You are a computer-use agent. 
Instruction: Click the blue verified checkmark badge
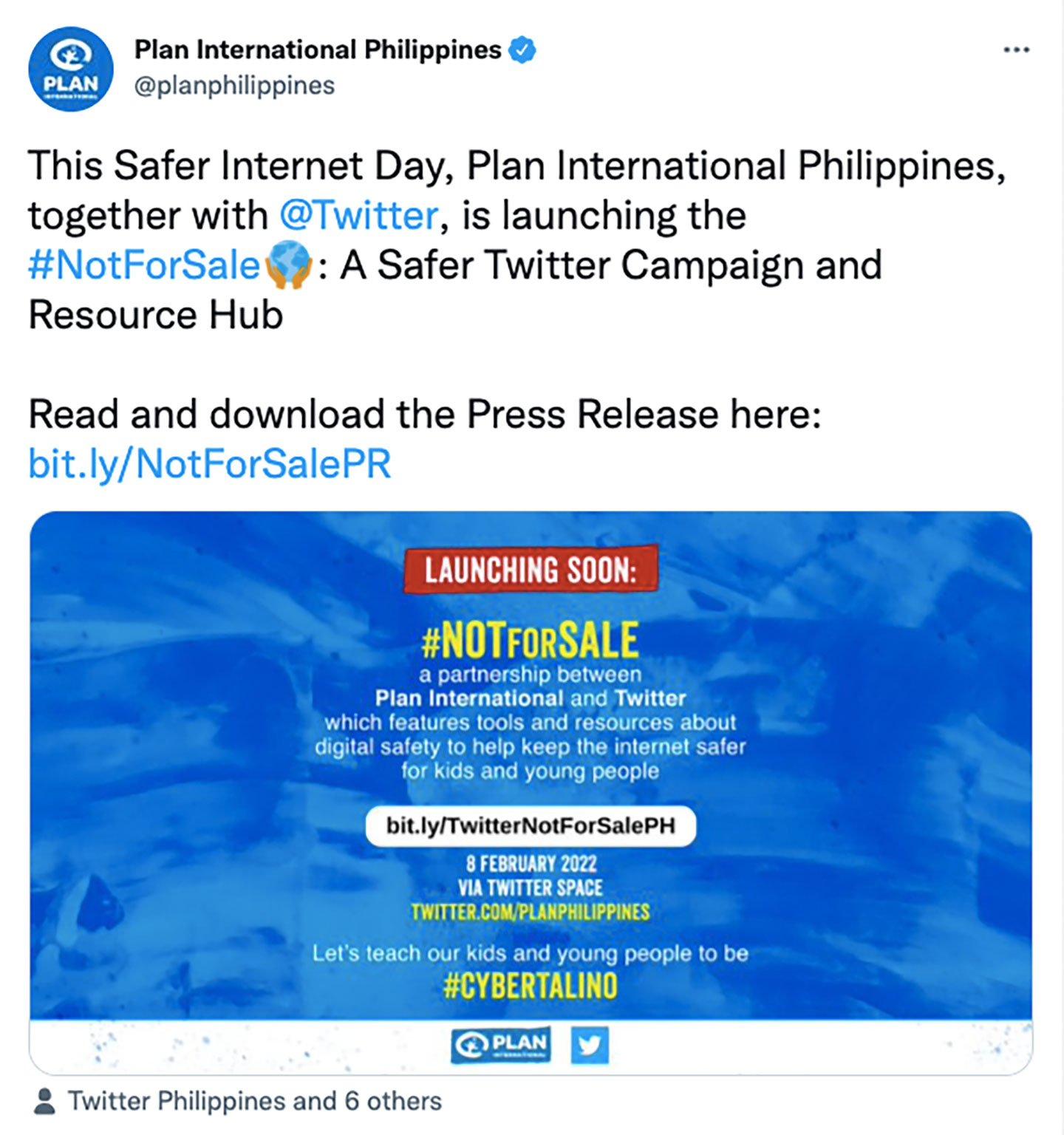click(523, 50)
